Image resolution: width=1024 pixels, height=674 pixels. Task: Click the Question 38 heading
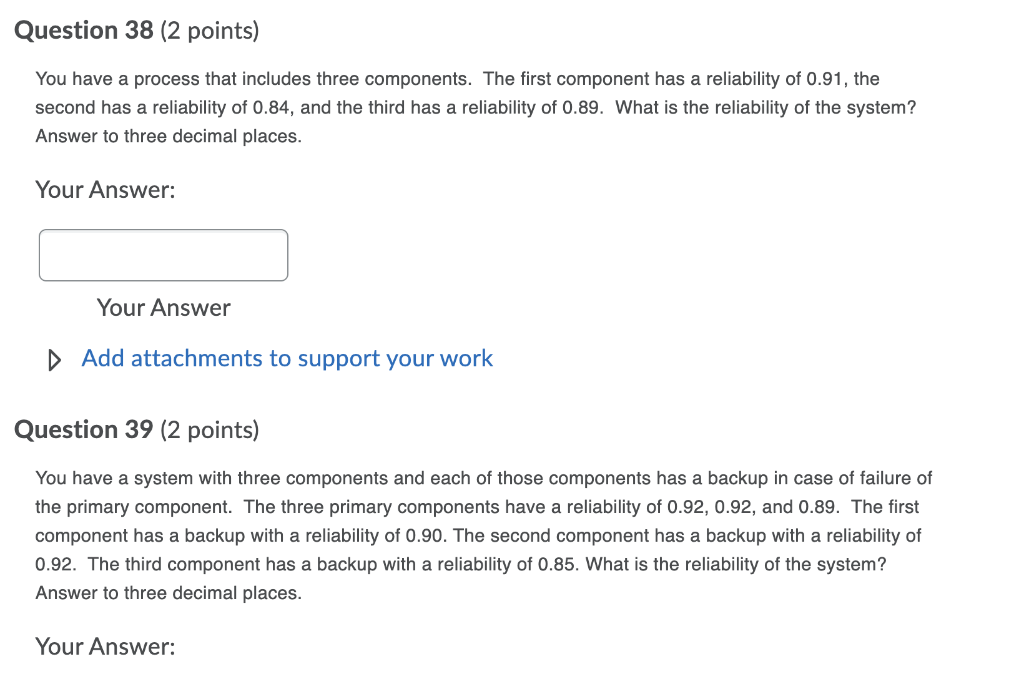84,29
